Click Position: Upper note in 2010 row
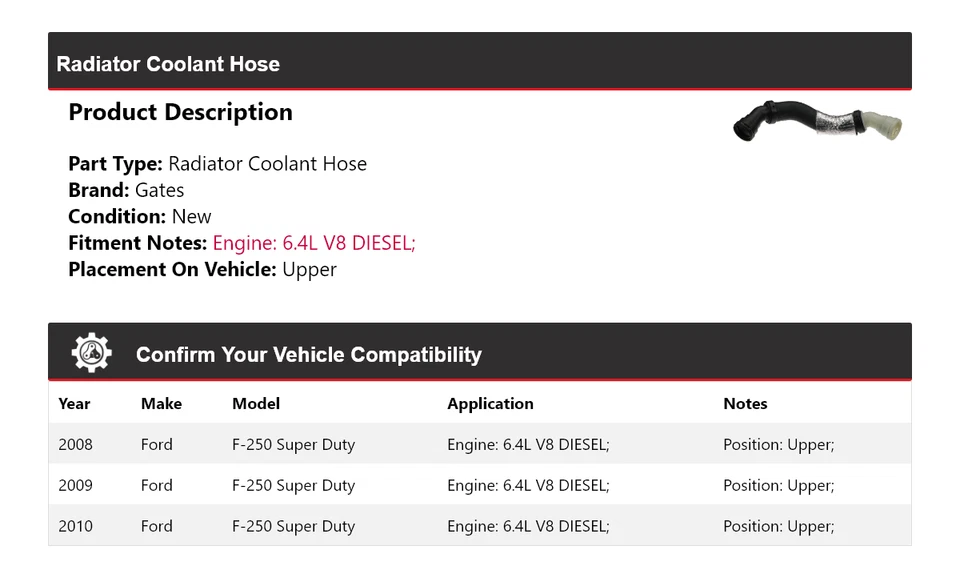Image resolution: width=960 pixels, height=578 pixels. pyautogui.click(x=778, y=526)
